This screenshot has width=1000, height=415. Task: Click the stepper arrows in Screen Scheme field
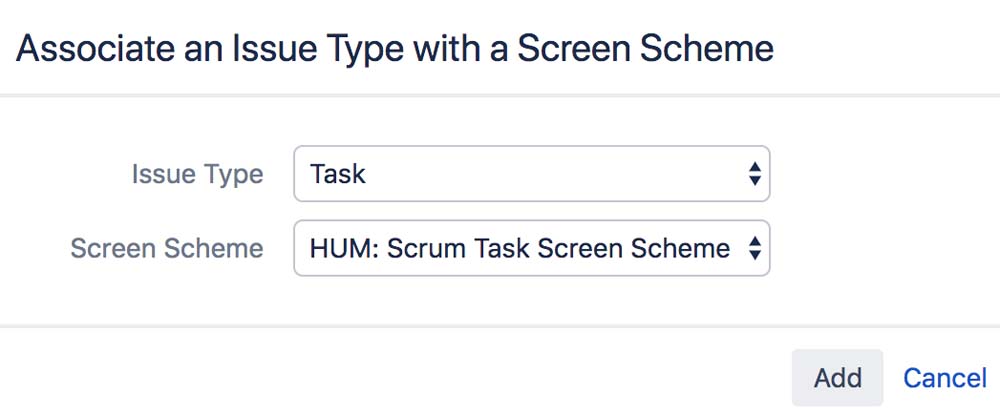point(755,248)
